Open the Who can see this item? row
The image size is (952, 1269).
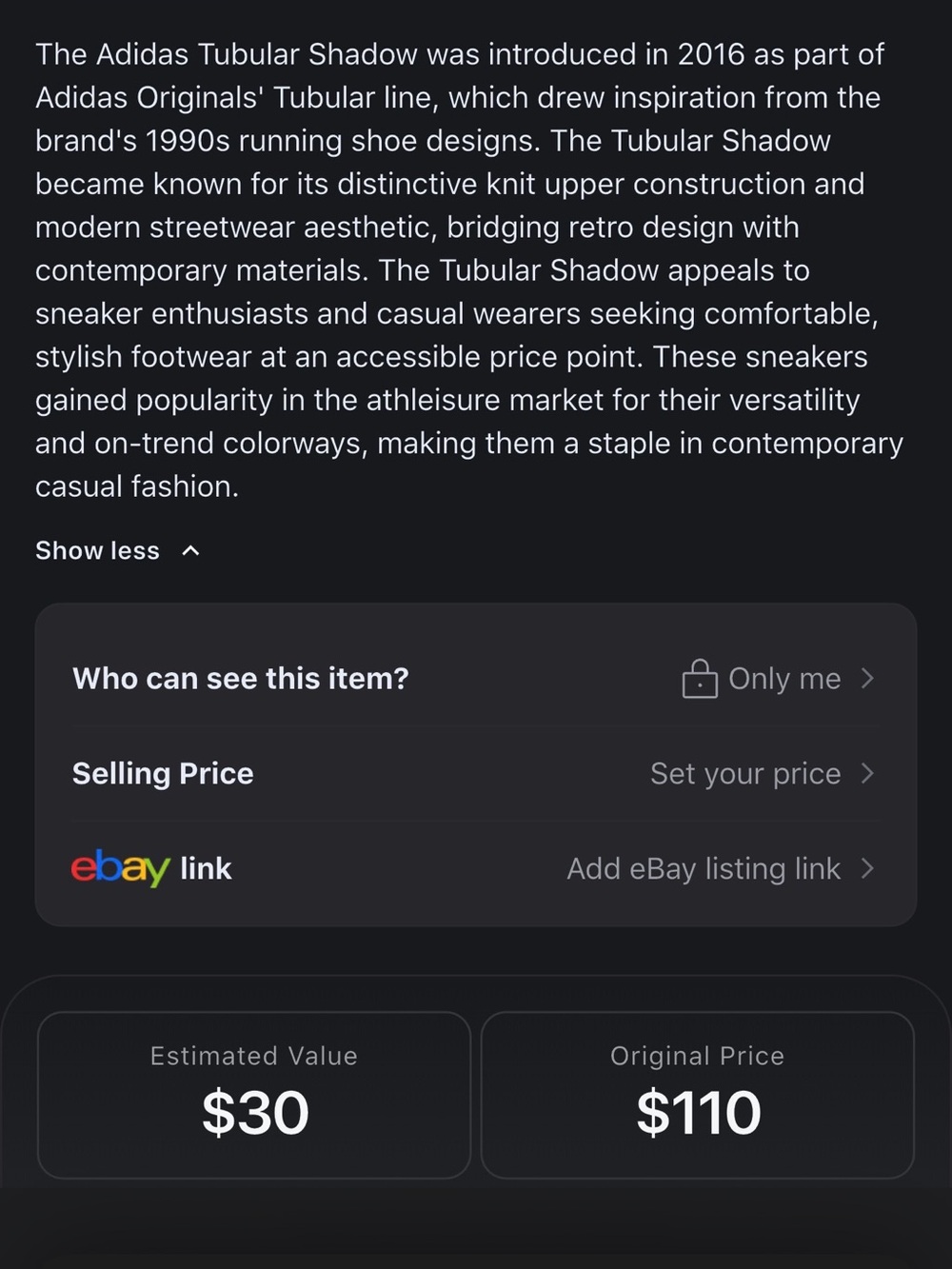point(476,679)
